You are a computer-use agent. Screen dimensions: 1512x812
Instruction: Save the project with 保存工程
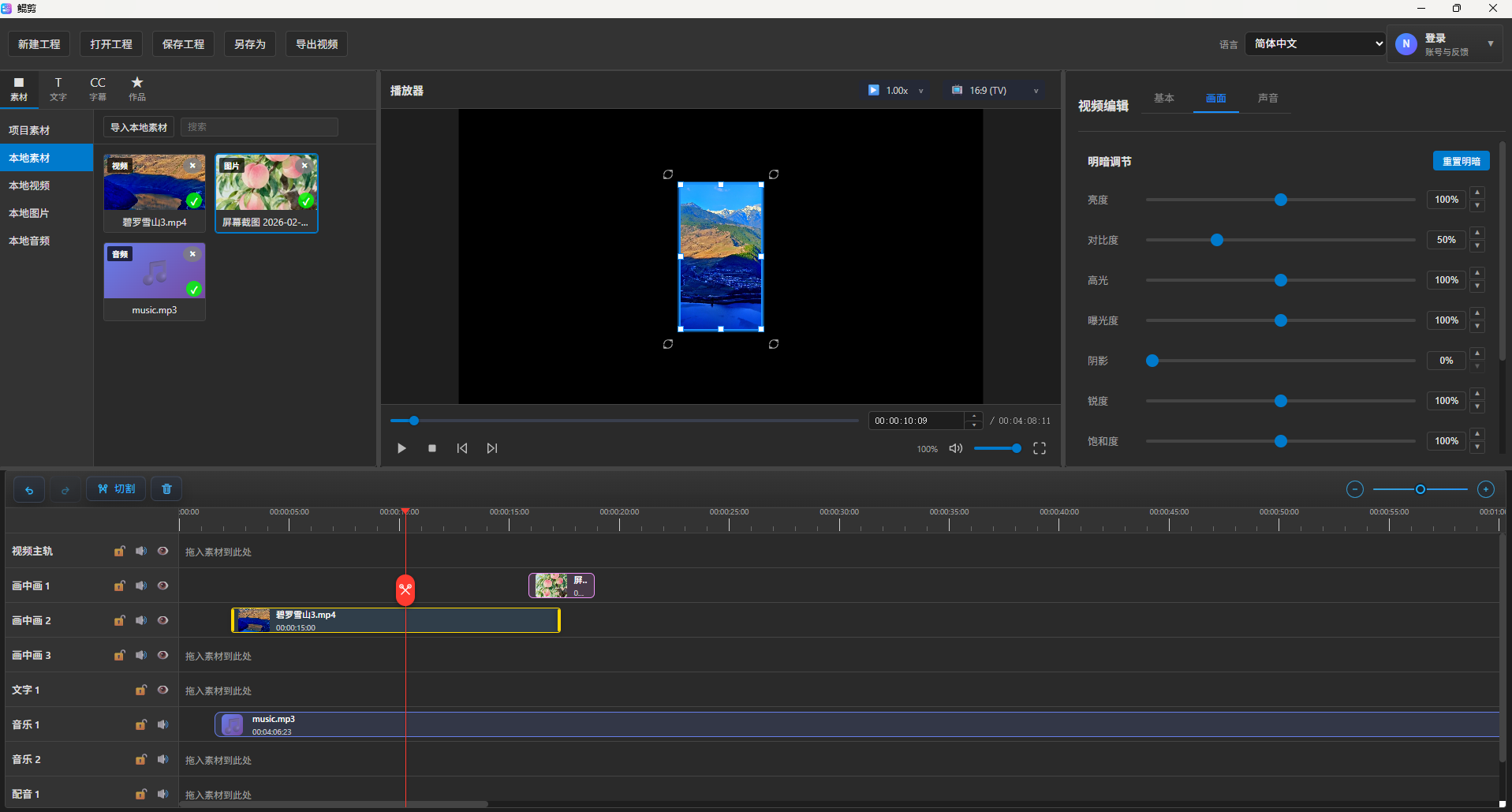[x=183, y=44]
